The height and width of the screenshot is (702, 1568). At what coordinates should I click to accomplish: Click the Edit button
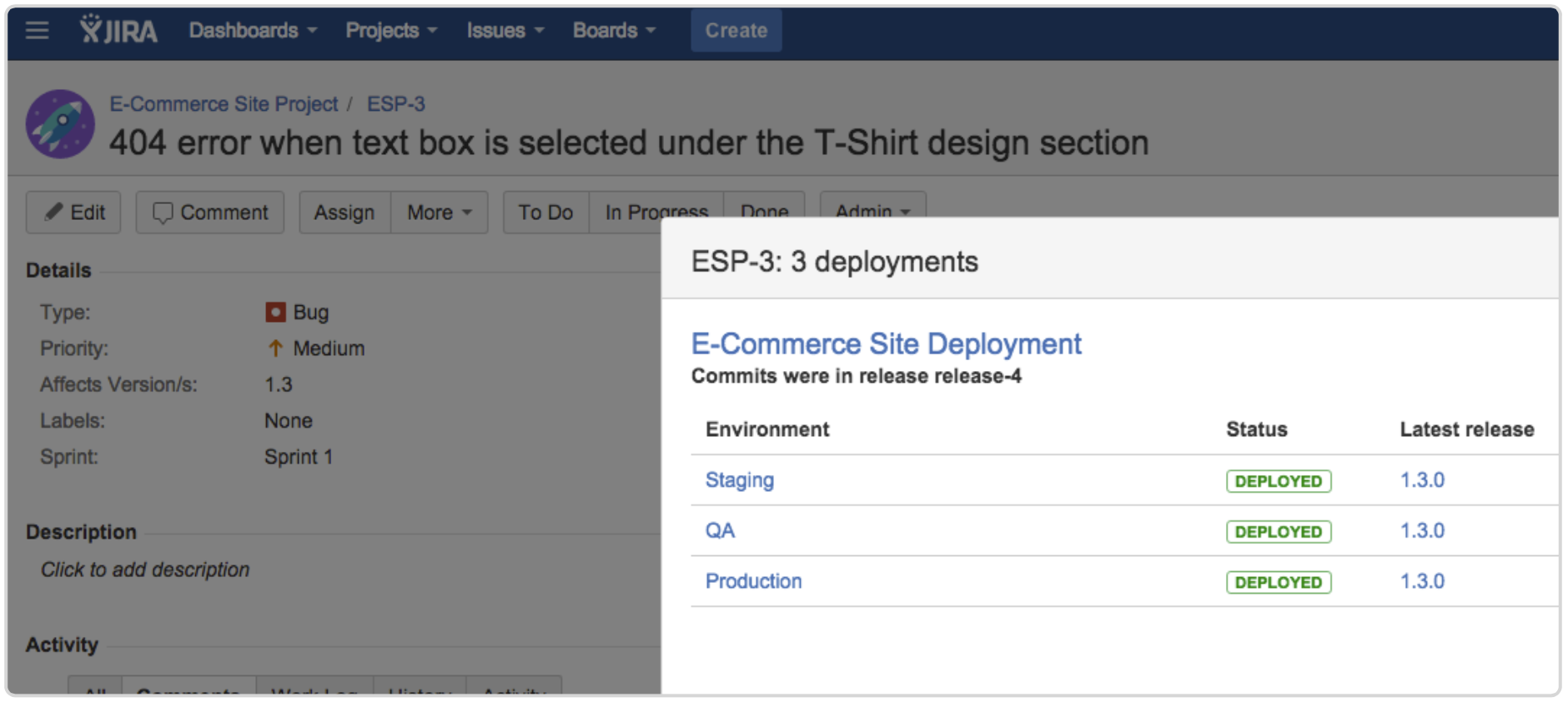(73, 213)
